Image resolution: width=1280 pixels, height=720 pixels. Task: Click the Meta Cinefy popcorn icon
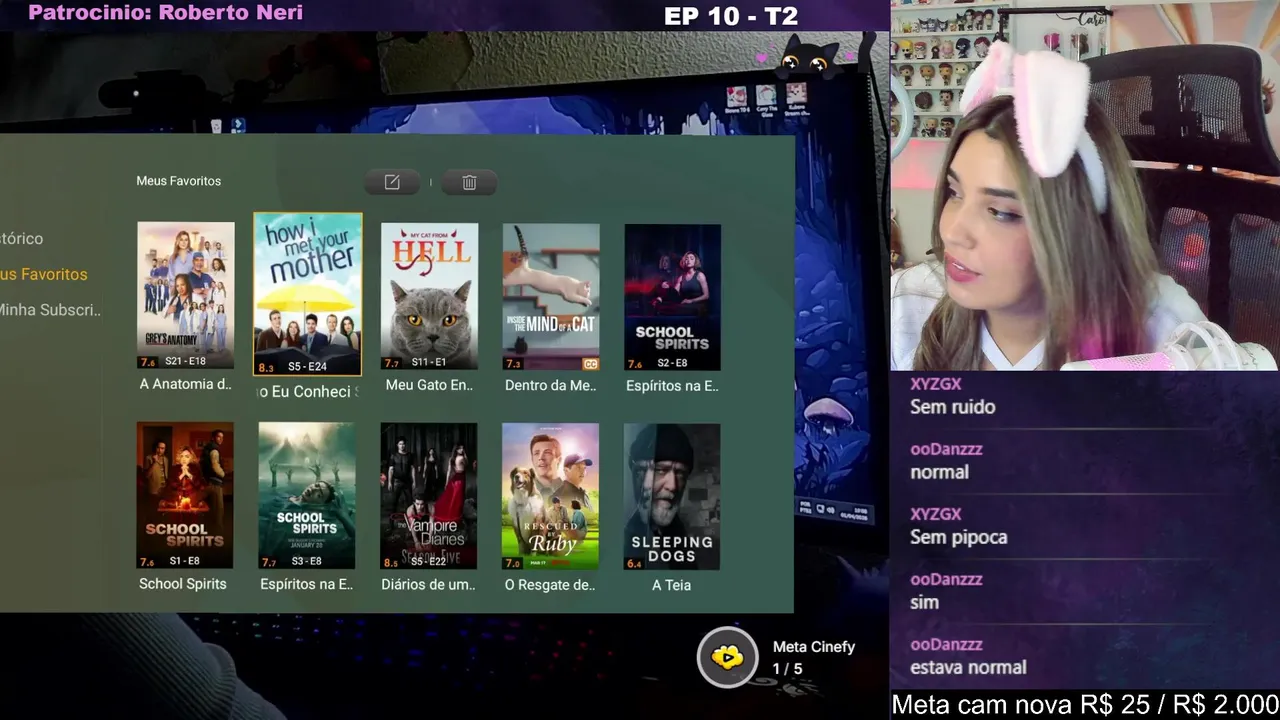(x=727, y=657)
